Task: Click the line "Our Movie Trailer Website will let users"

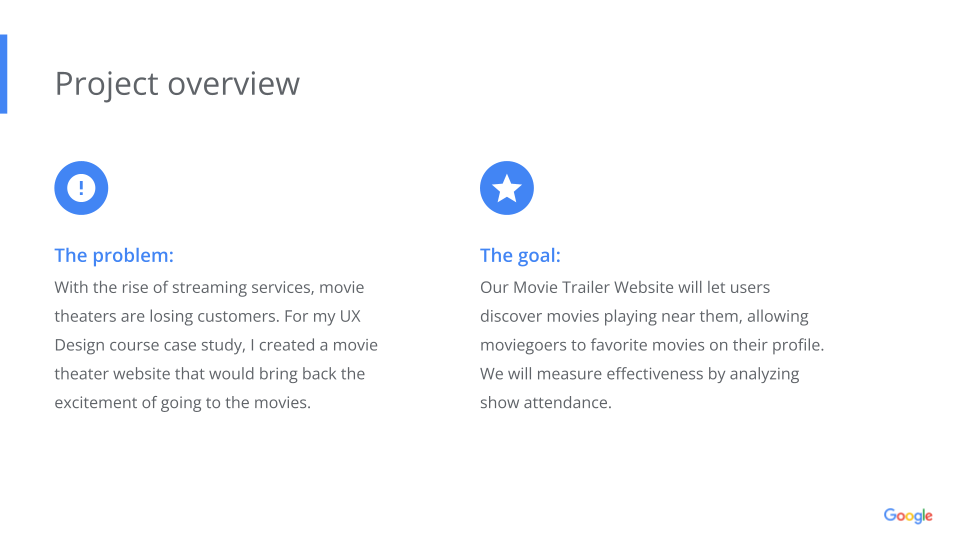Action: (625, 288)
